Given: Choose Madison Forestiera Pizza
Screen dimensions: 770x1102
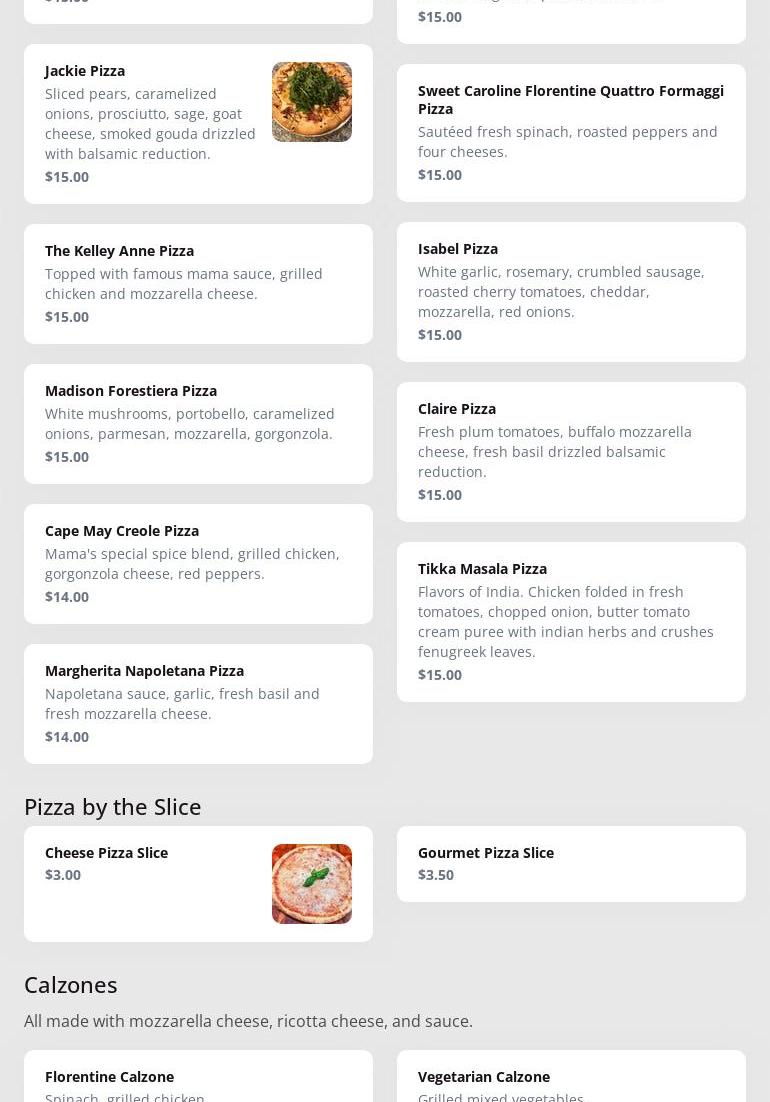Looking at the screenshot, I should pyautogui.click(x=131, y=391).
